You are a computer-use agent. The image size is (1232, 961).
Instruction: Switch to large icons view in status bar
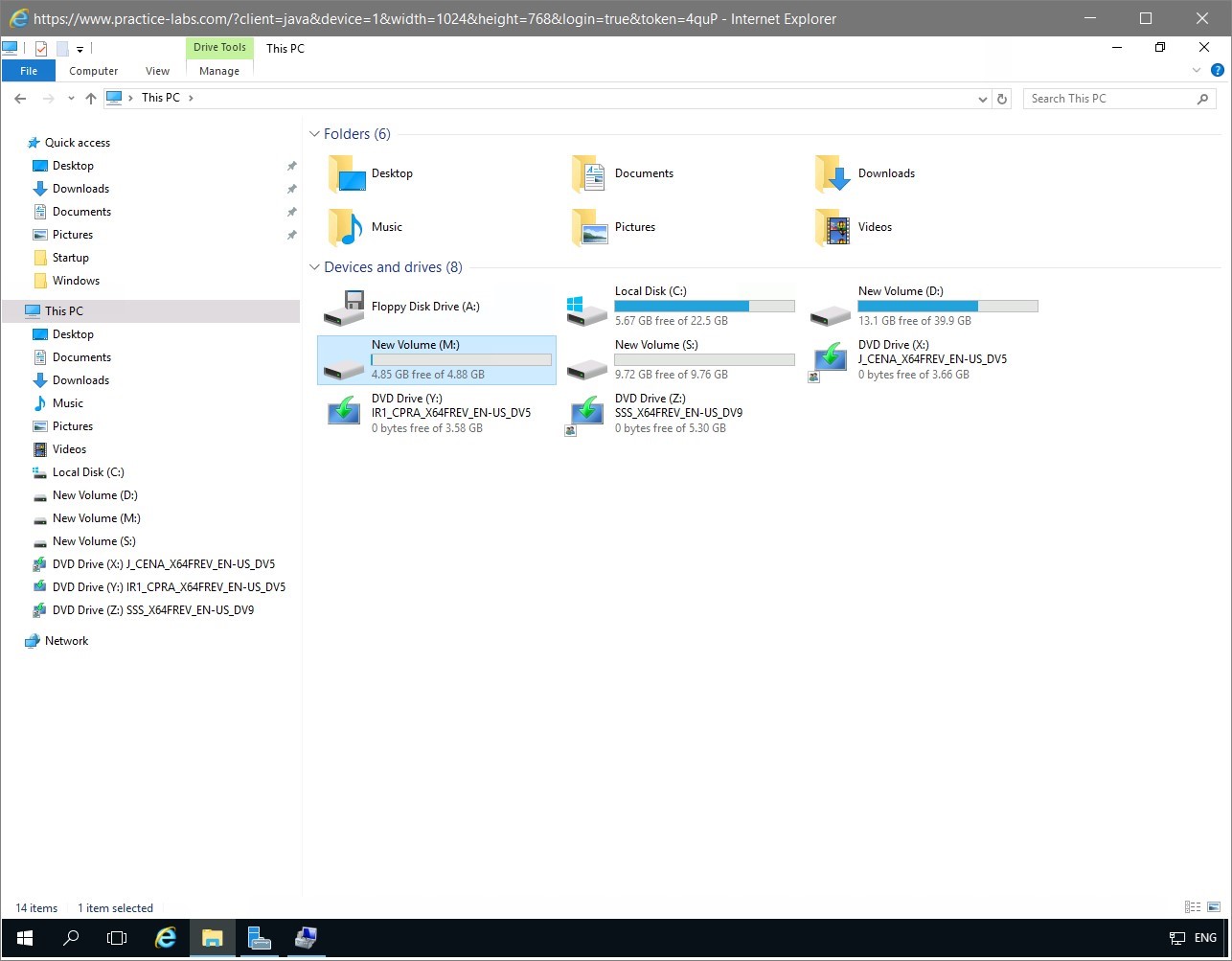pos(1214,907)
